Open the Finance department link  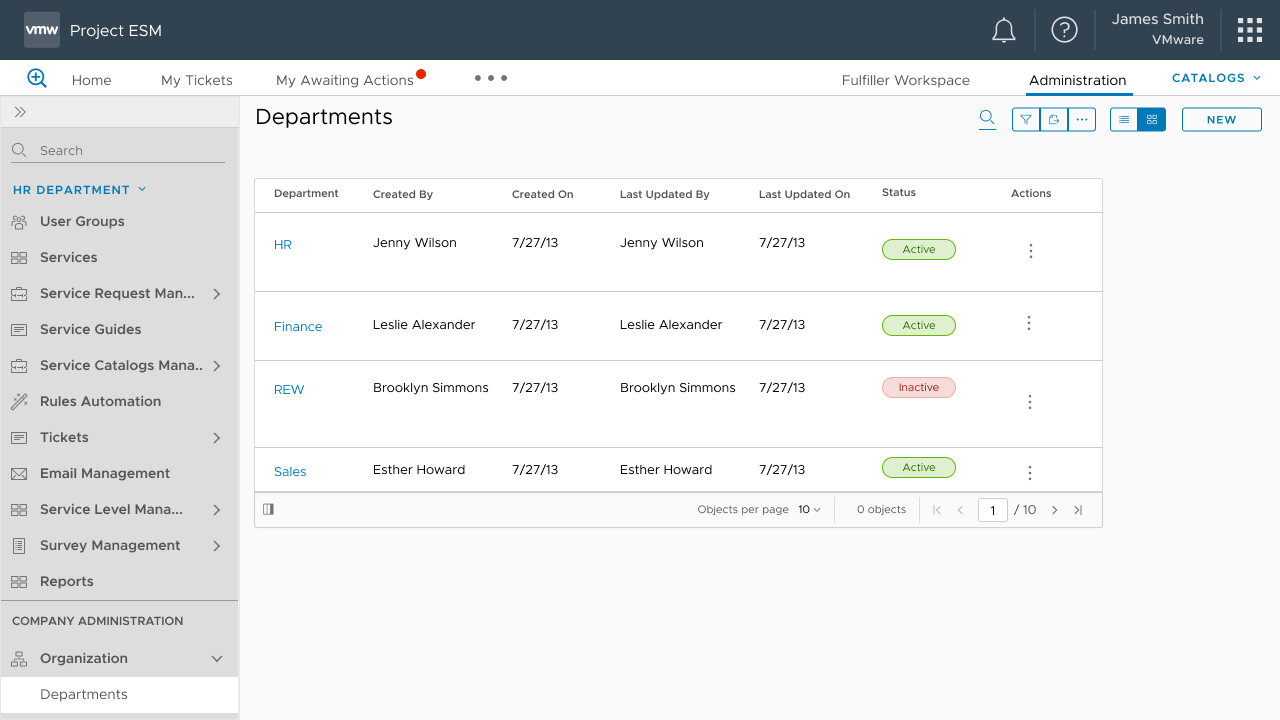[x=297, y=324]
